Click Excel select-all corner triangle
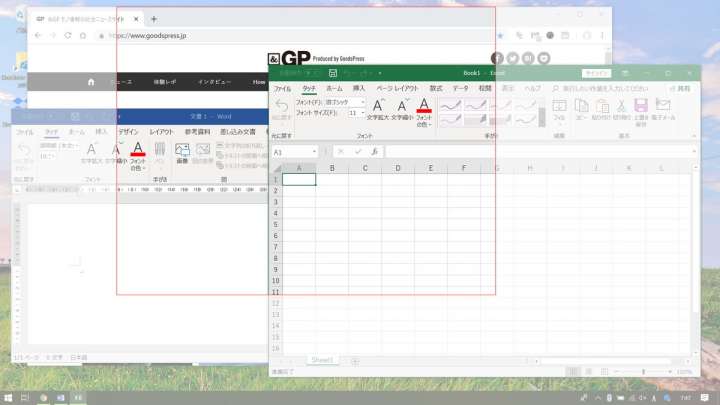The image size is (720, 405). click(277, 168)
